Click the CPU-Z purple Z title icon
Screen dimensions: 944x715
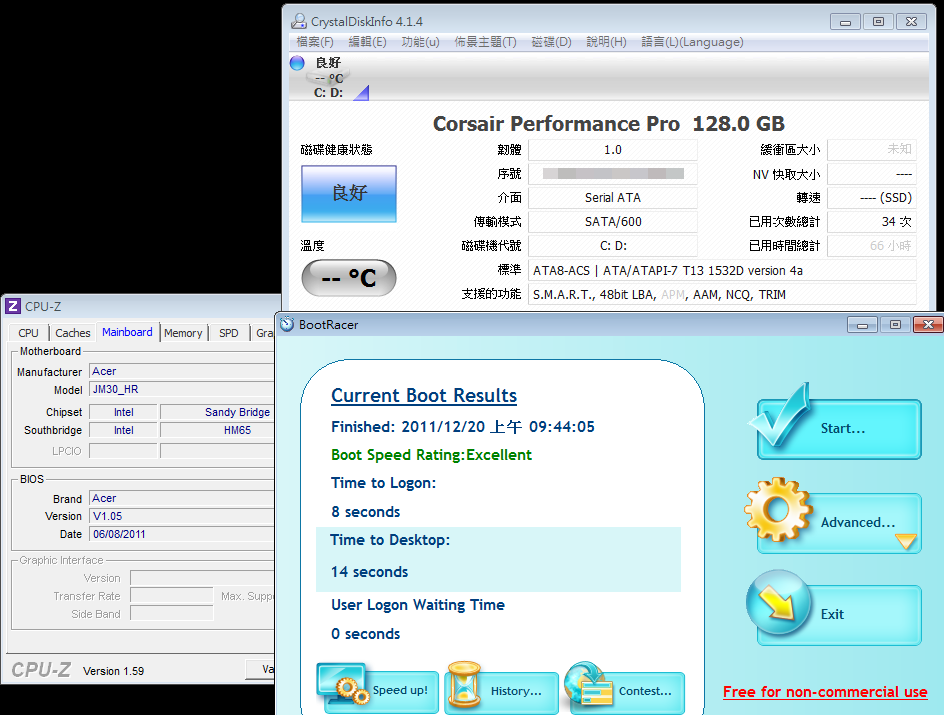(x=13, y=306)
